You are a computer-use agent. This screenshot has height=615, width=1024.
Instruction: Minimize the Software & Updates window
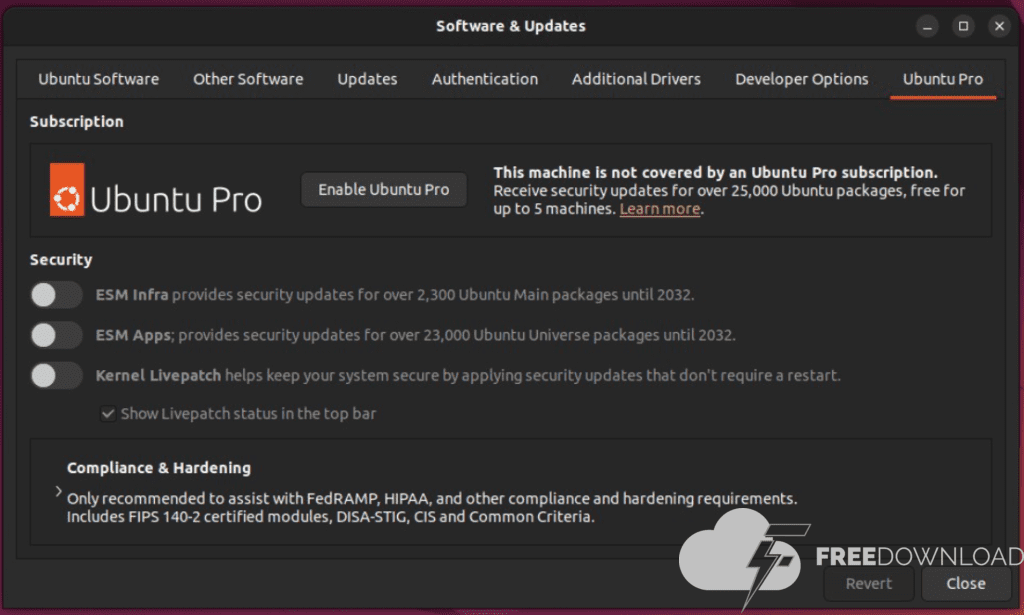pyautogui.click(x=927, y=26)
